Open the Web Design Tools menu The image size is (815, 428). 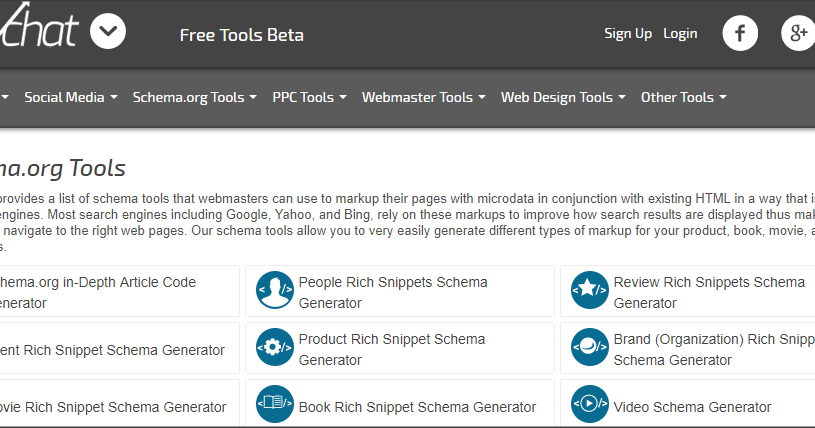point(563,97)
